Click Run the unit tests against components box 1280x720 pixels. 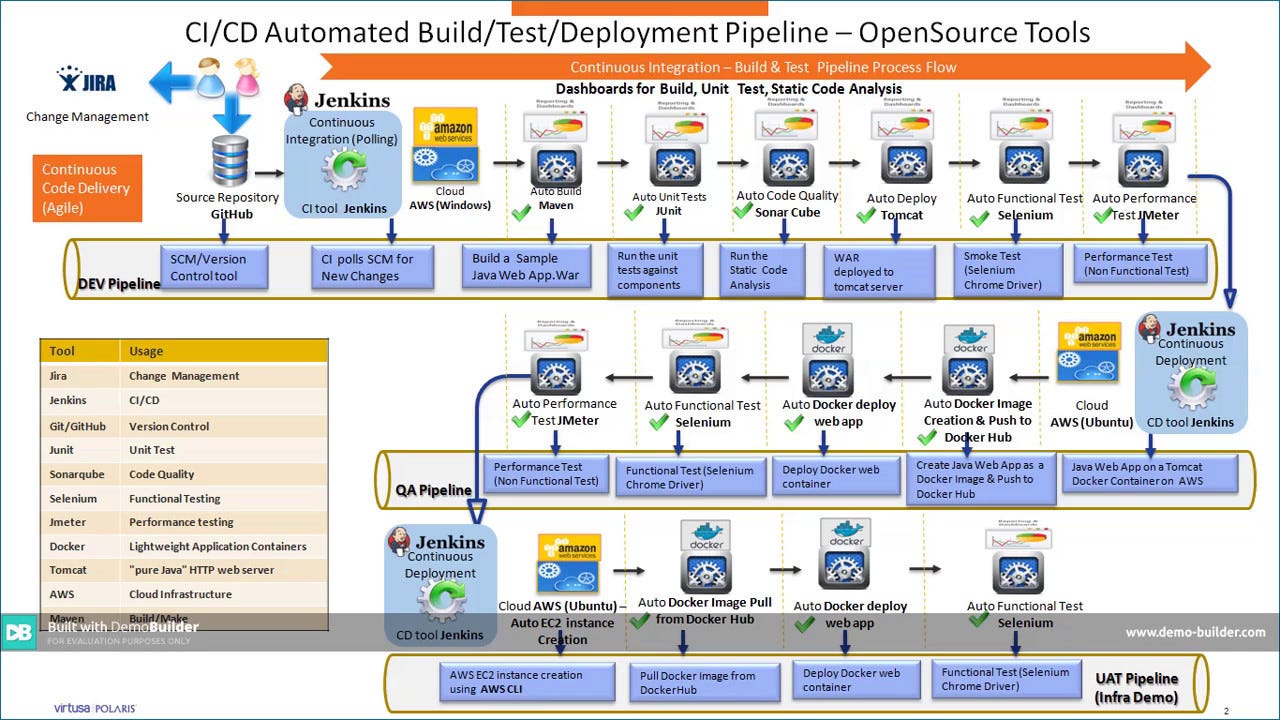click(655, 270)
